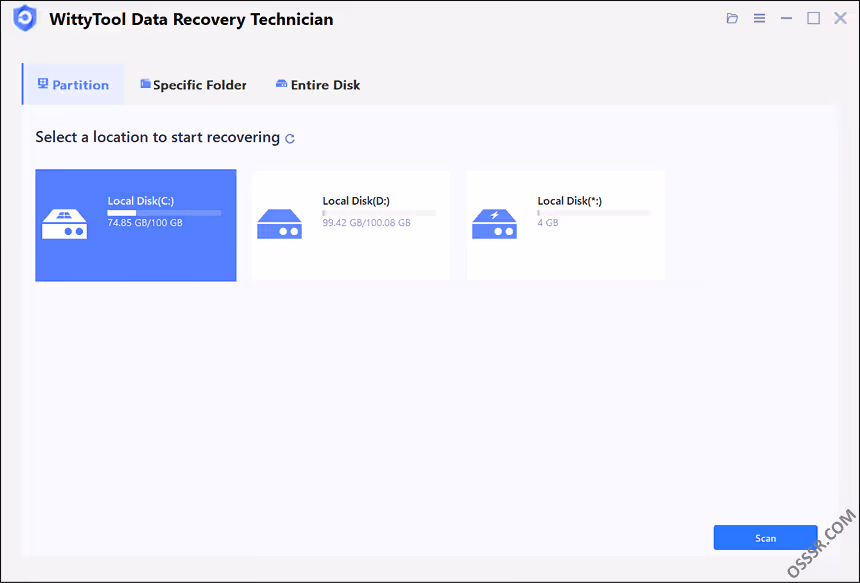
Task: Click the Local Disk(C:) label
Action: [141, 201]
